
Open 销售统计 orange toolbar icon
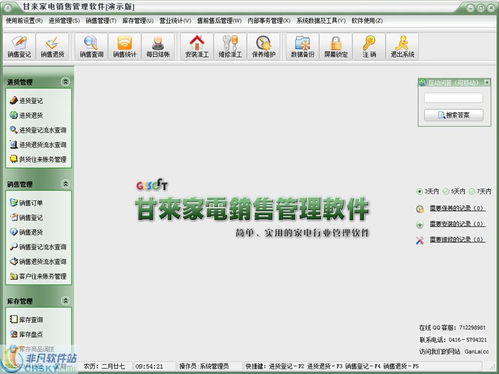coord(124,46)
